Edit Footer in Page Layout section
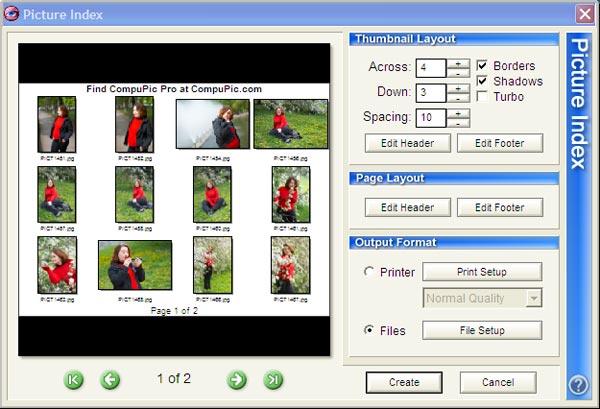The height and width of the screenshot is (409, 600). [x=500, y=207]
